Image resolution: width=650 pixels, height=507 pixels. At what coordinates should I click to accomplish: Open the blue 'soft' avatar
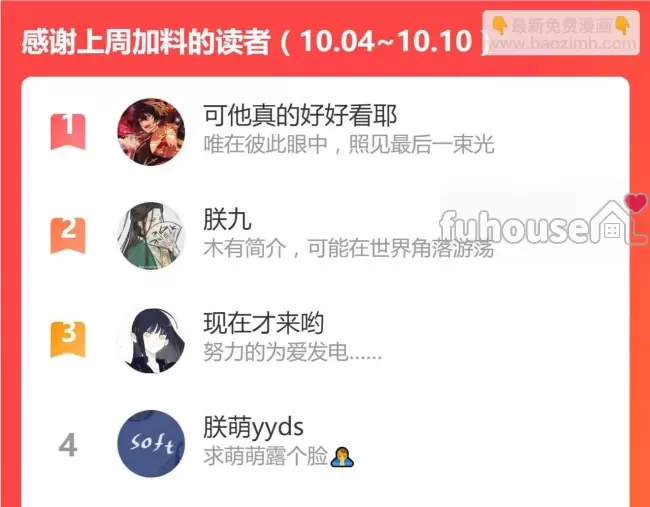151,444
